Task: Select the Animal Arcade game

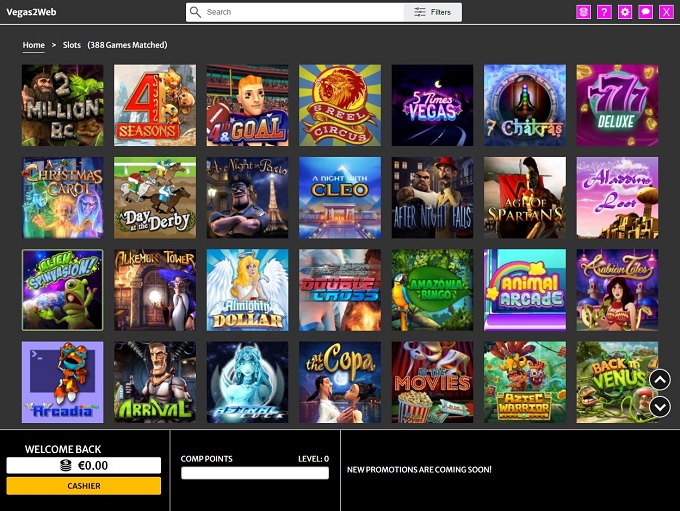Action: tap(525, 290)
